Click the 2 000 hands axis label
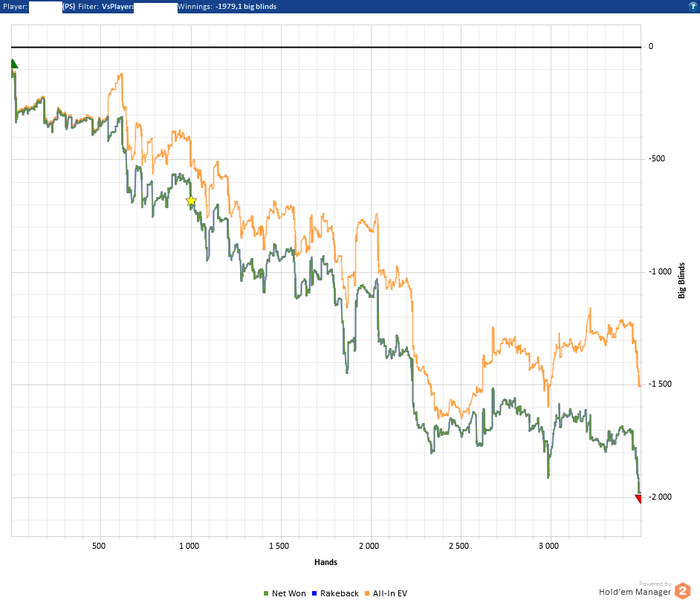 coord(369,546)
